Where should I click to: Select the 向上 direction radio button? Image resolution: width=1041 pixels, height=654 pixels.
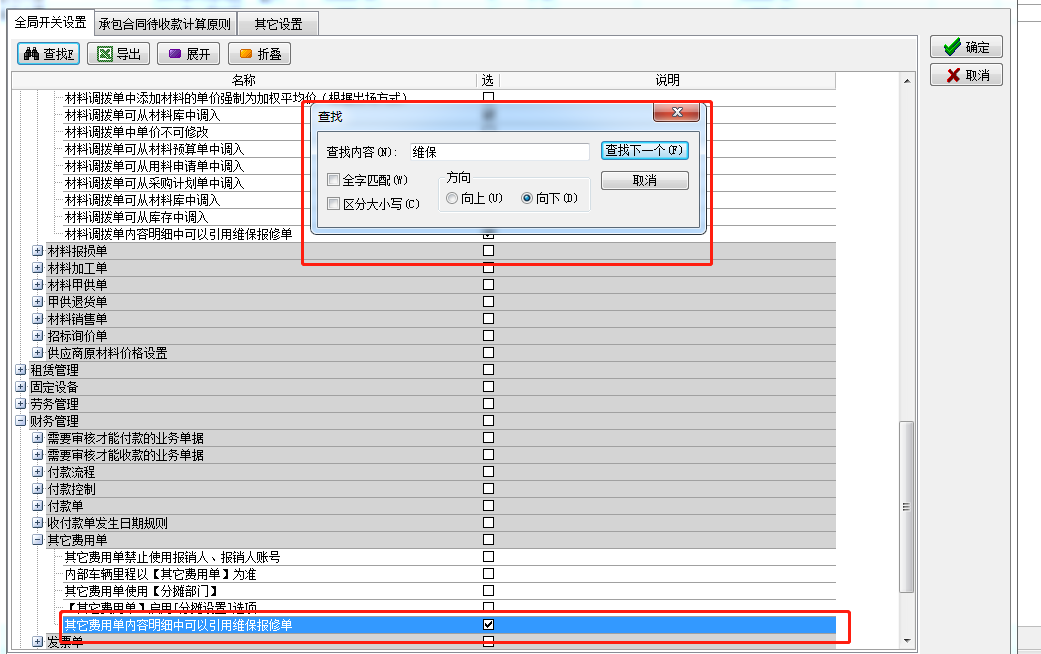453,199
